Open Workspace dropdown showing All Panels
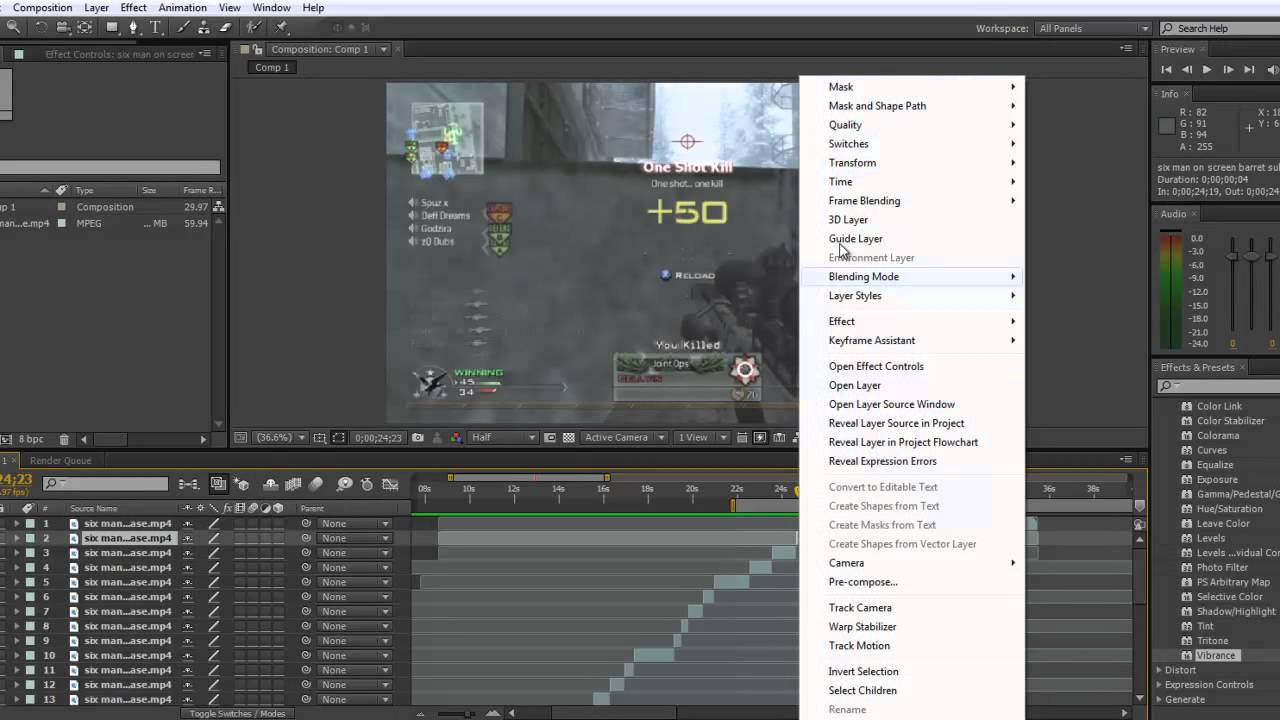The width and height of the screenshot is (1280, 720). (1091, 28)
